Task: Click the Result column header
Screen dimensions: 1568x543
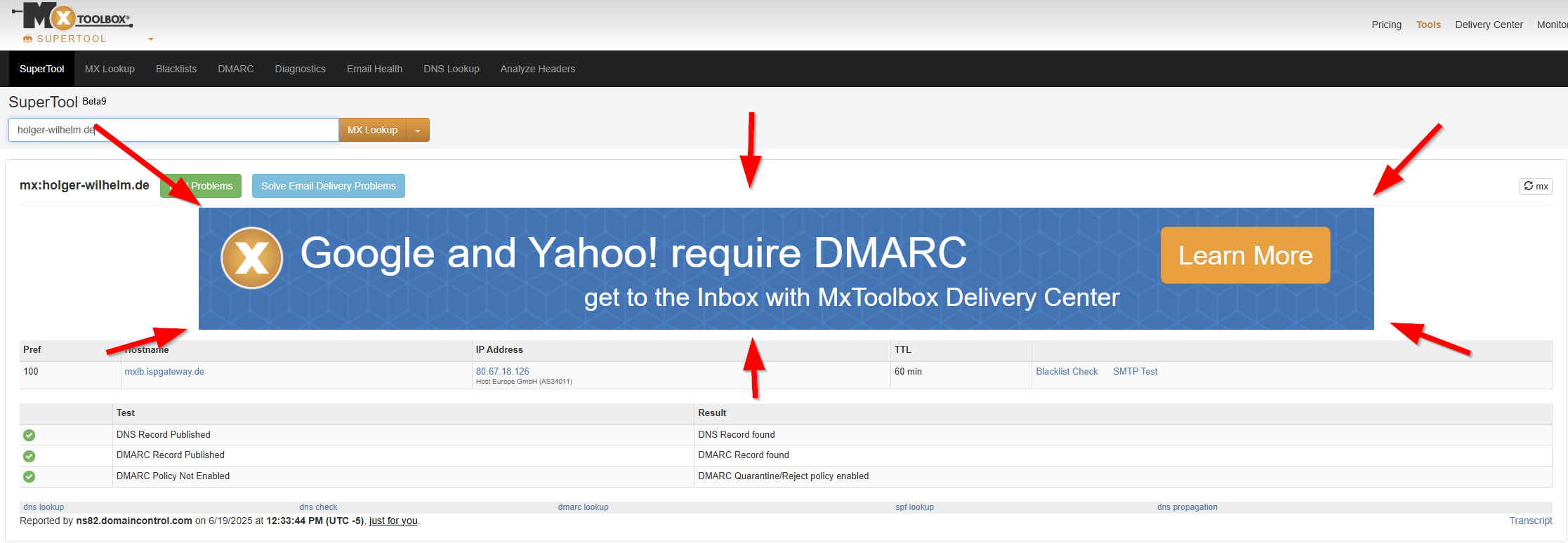Action: click(x=712, y=413)
